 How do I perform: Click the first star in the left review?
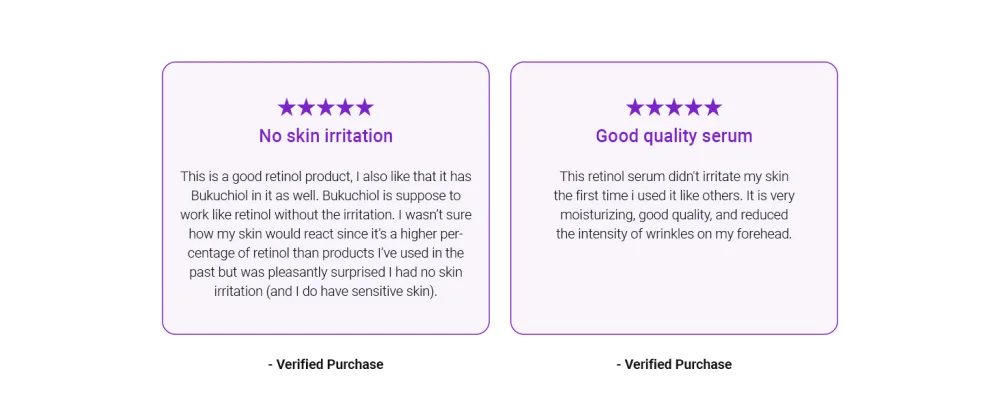coord(287,107)
